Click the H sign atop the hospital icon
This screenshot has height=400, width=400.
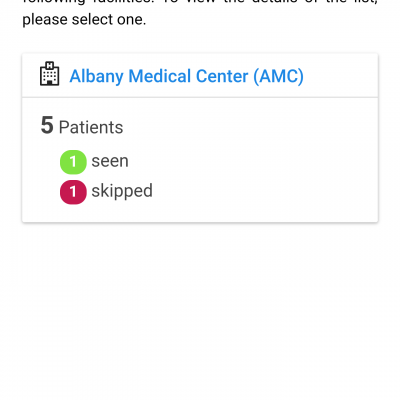[x=49, y=65]
